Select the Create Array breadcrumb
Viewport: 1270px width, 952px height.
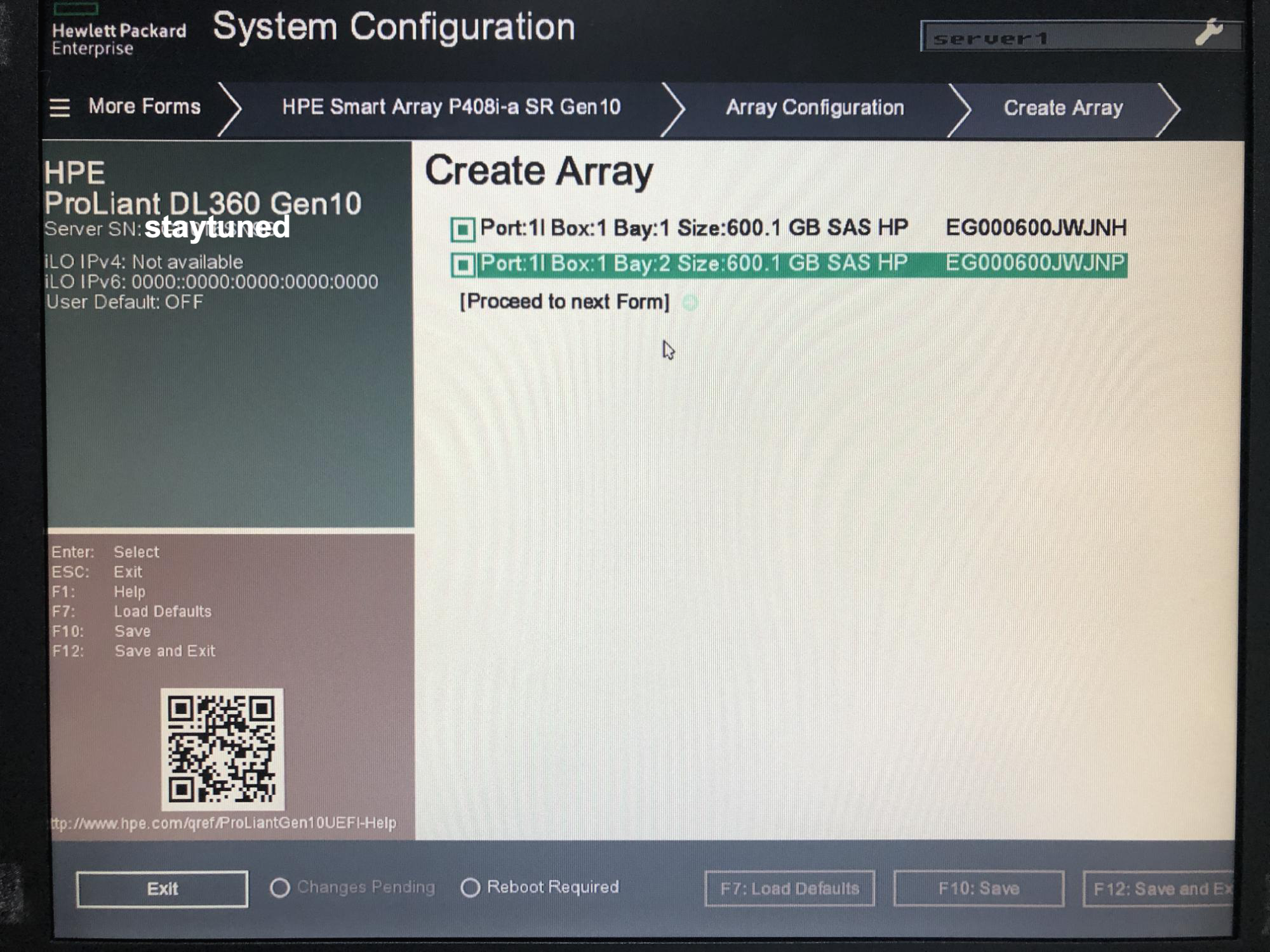tap(1063, 108)
